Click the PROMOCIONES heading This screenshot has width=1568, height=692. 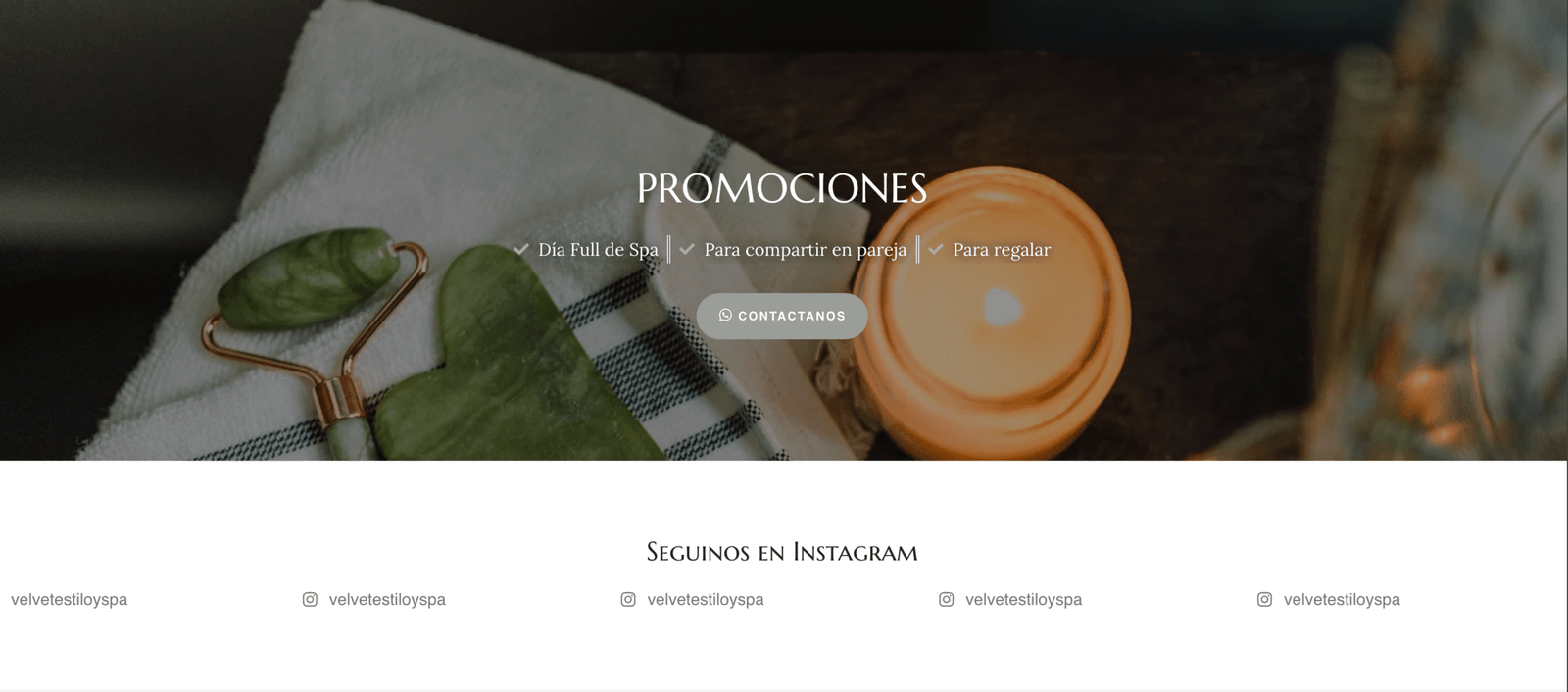[x=782, y=188]
